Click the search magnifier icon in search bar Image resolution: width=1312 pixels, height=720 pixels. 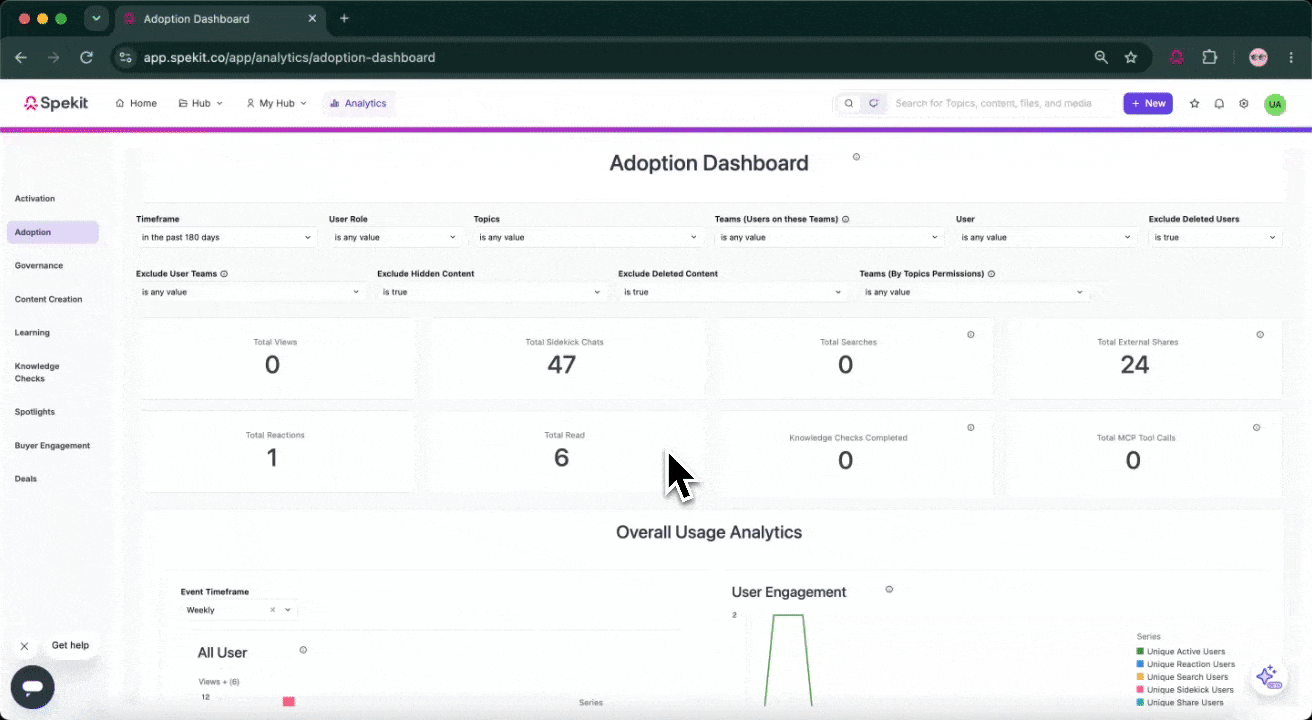point(849,103)
